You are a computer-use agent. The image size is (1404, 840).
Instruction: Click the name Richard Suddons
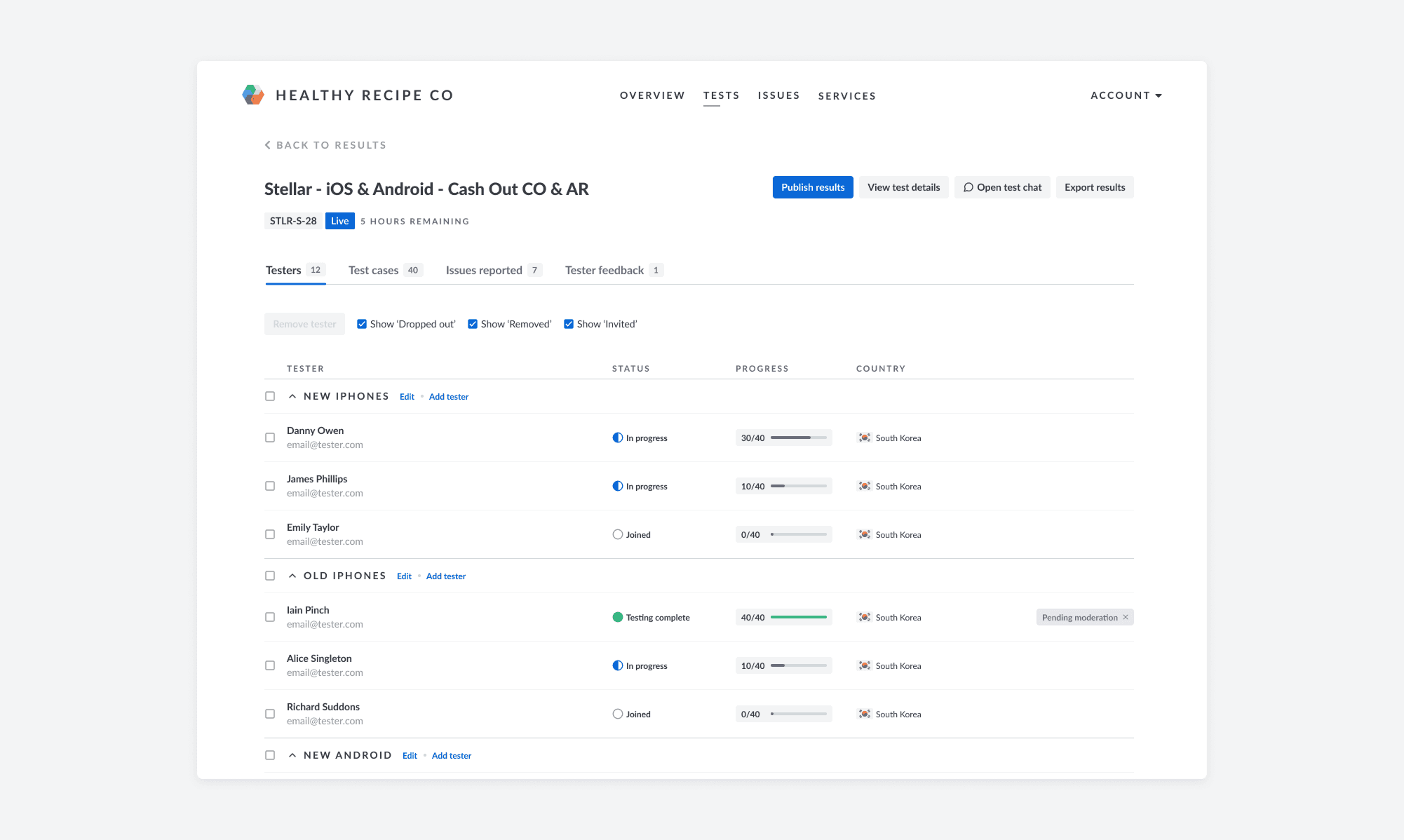(x=323, y=707)
